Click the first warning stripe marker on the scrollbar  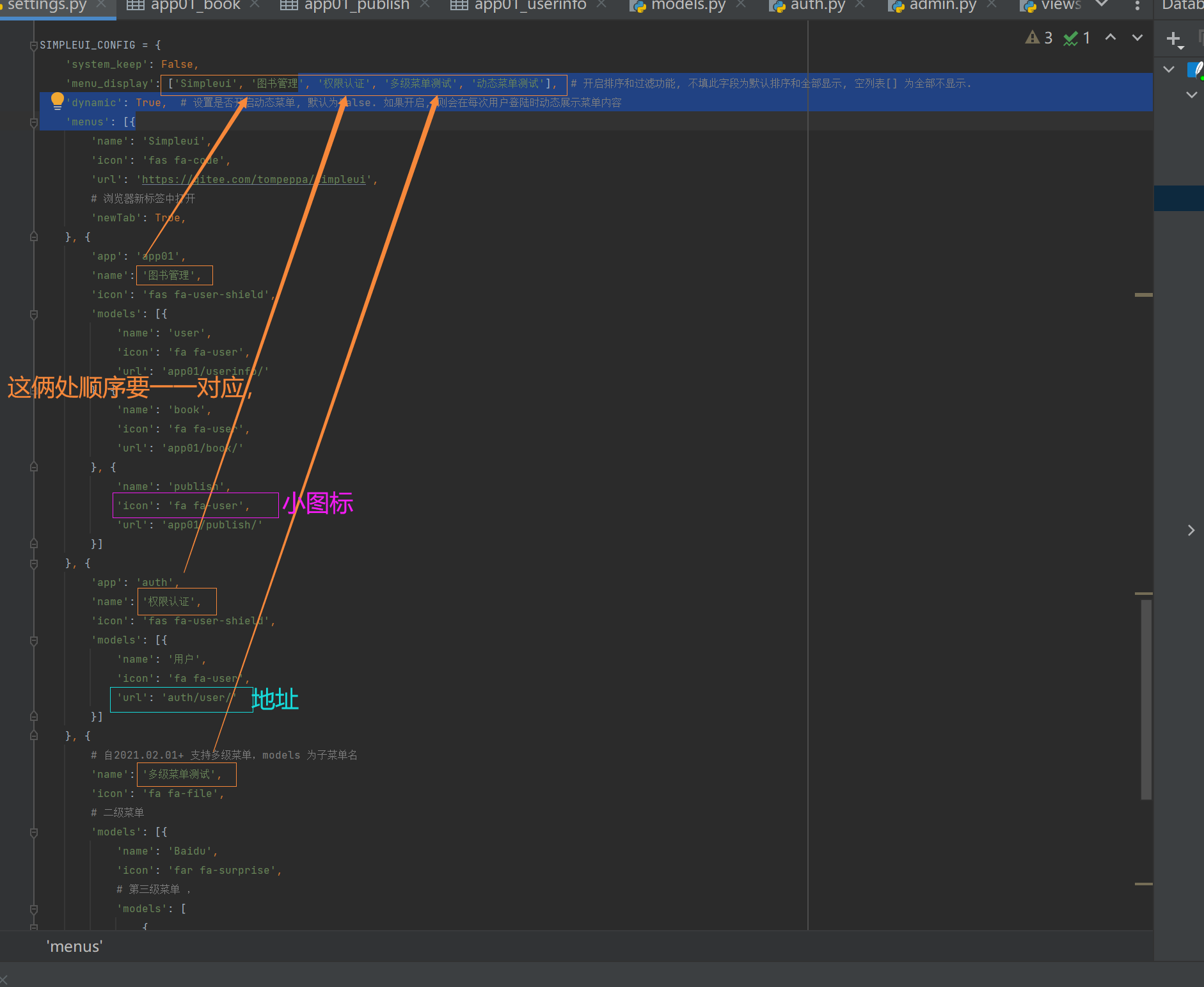1143,295
